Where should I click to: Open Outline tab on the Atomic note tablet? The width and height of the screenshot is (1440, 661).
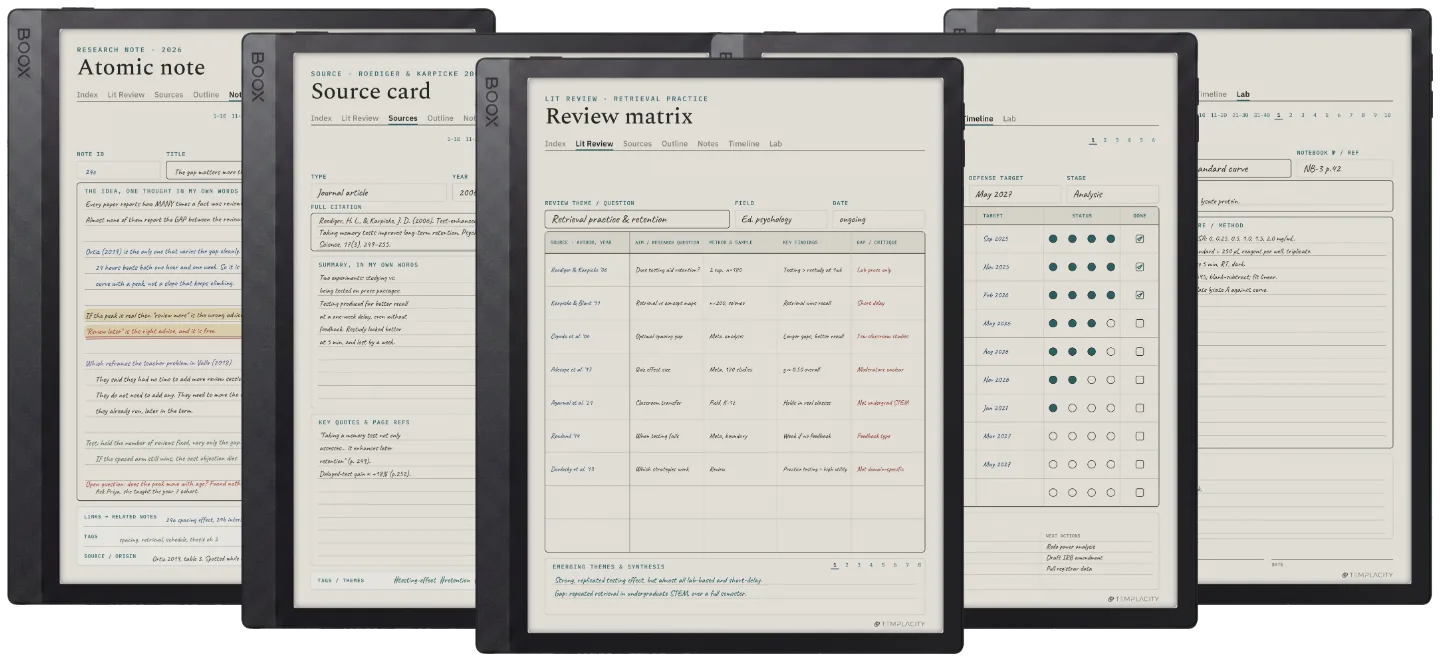pyautogui.click(x=206, y=95)
